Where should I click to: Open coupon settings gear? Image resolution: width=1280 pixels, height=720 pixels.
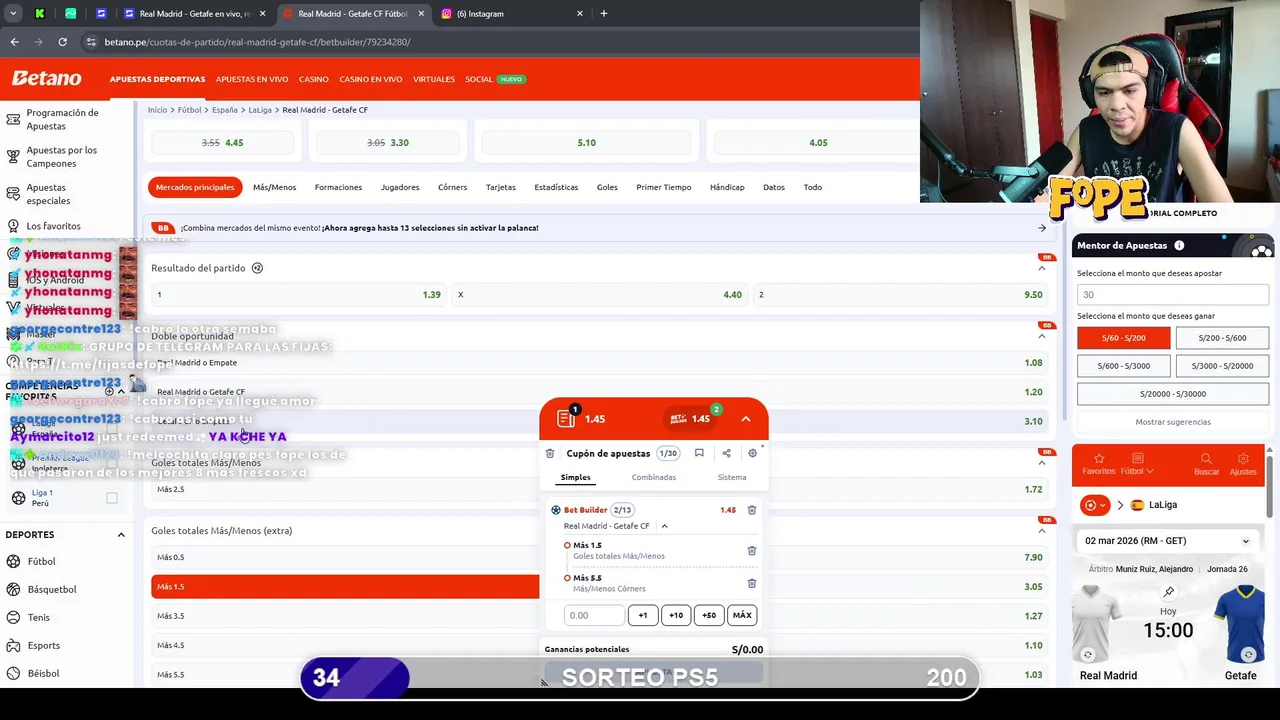753,453
